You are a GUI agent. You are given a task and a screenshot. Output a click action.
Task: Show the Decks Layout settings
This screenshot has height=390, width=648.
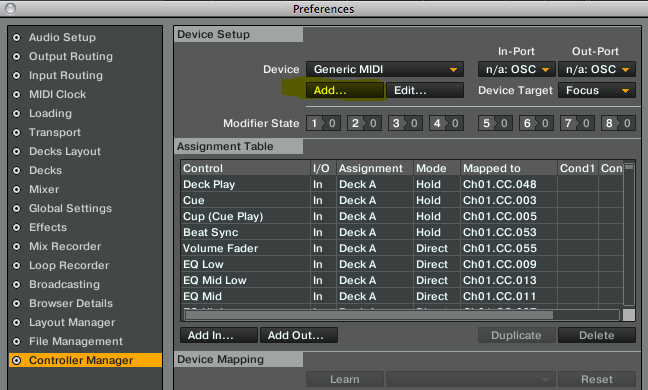coord(85,151)
